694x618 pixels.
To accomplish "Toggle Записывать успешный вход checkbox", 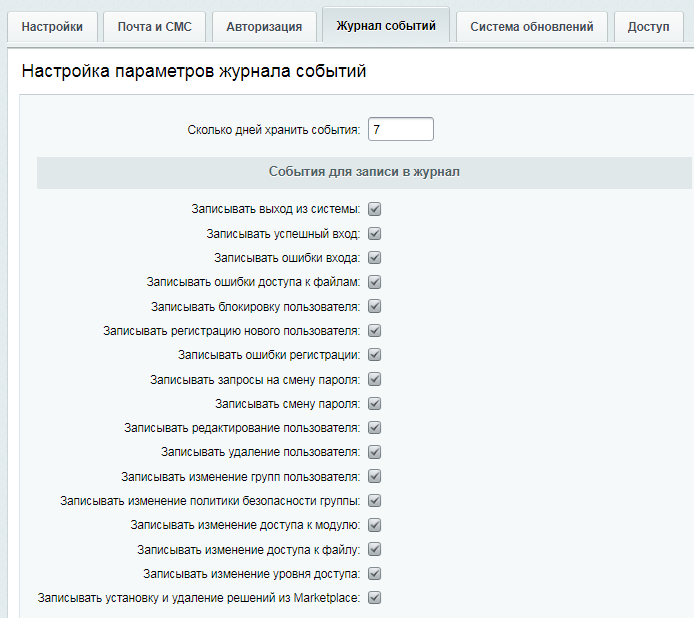I will click(375, 233).
